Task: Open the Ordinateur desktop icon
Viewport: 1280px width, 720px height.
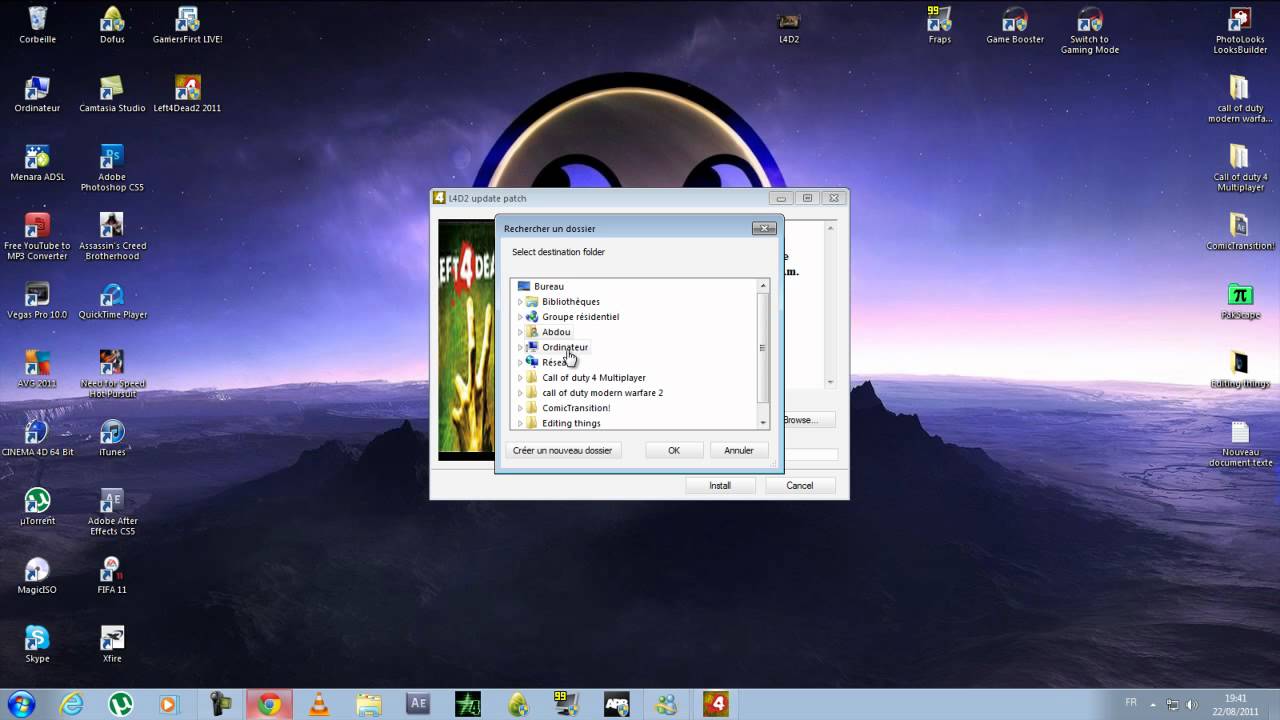Action: pos(37,94)
